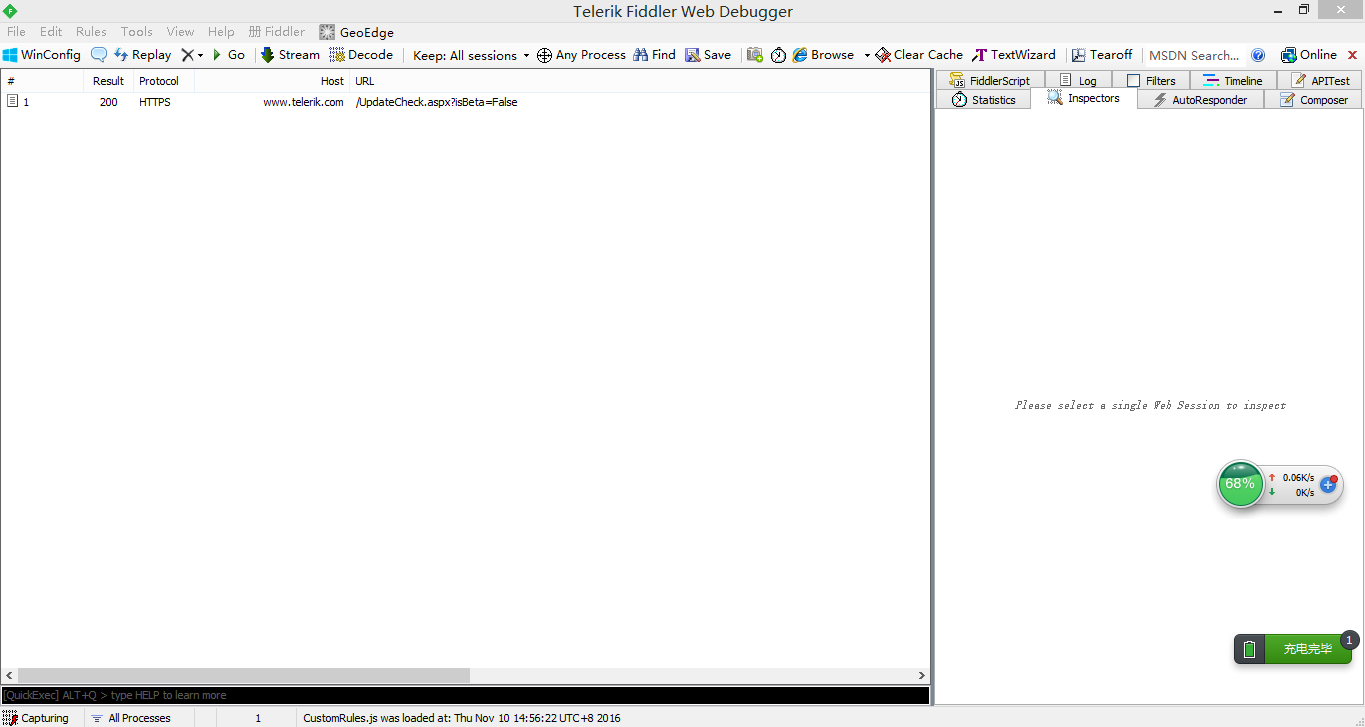Switch to the AutoResponder tab
The height and width of the screenshot is (727, 1365).
(1200, 100)
